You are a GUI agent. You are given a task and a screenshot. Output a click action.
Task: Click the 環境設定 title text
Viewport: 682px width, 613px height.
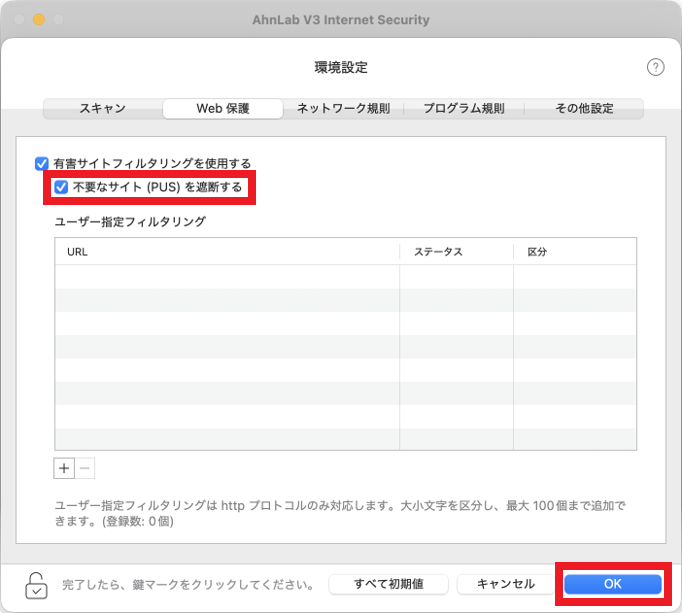pos(341,67)
